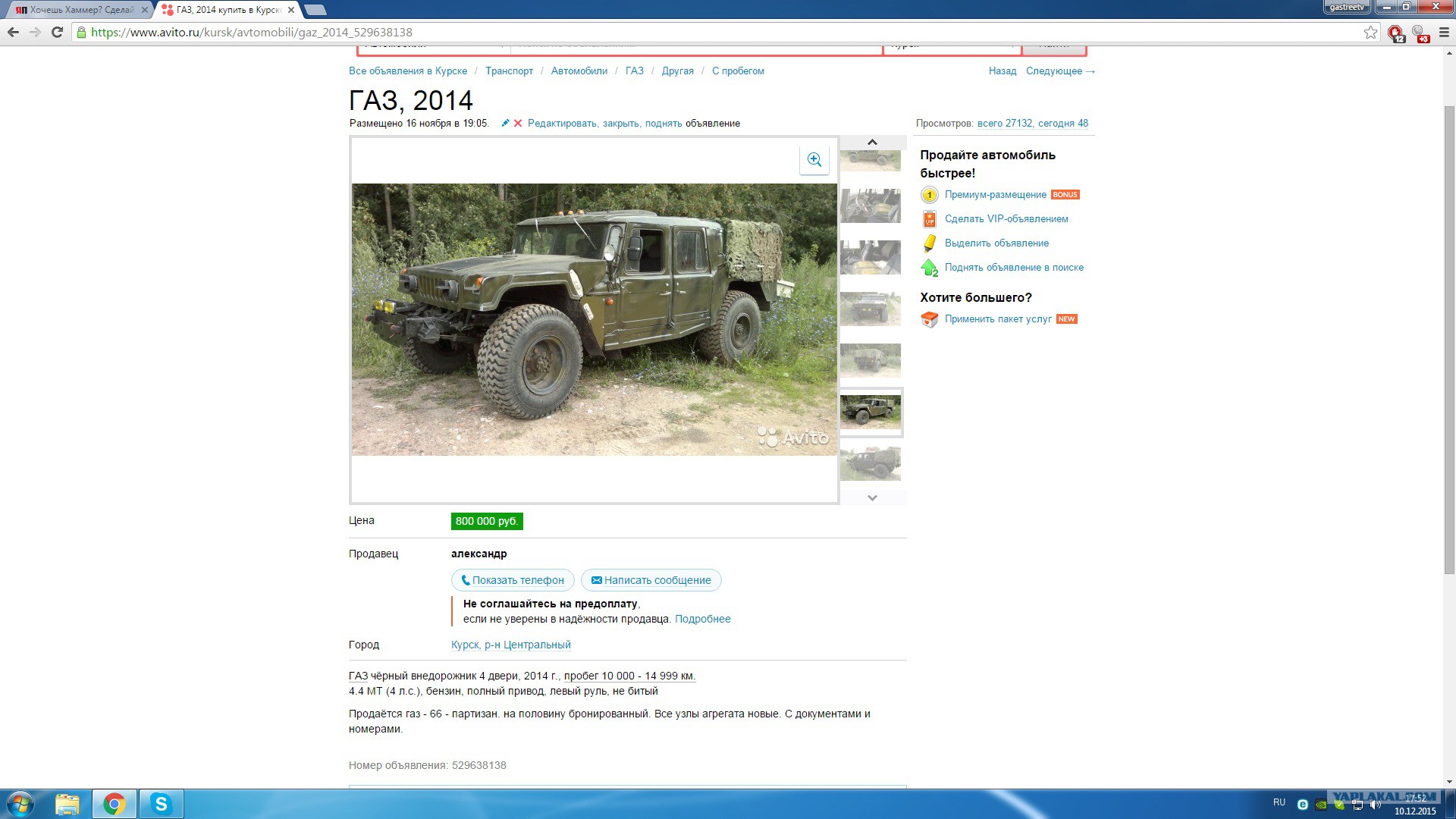Click the service package box icon

pos(929,319)
